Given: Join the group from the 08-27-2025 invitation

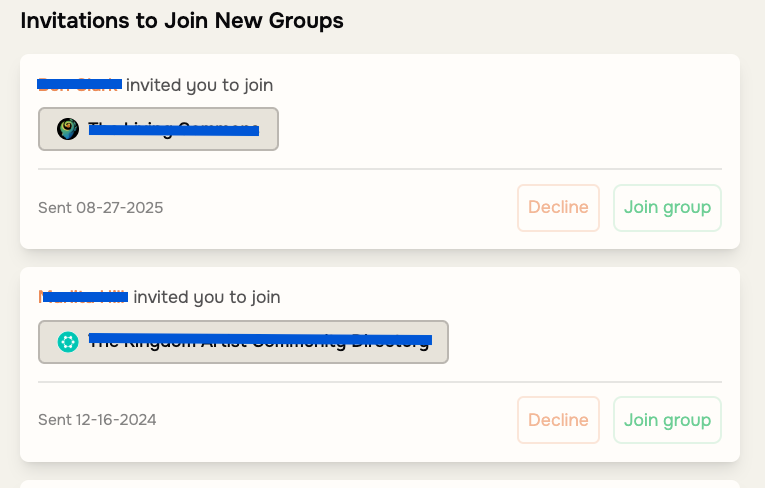Looking at the screenshot, I should click(667, 208).
